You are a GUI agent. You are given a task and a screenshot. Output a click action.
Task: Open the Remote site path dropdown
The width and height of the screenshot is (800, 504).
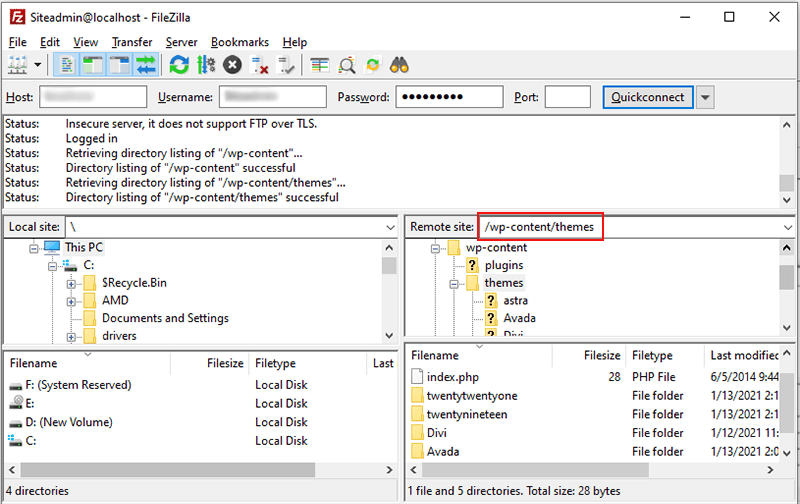click(x=788, y=227)
